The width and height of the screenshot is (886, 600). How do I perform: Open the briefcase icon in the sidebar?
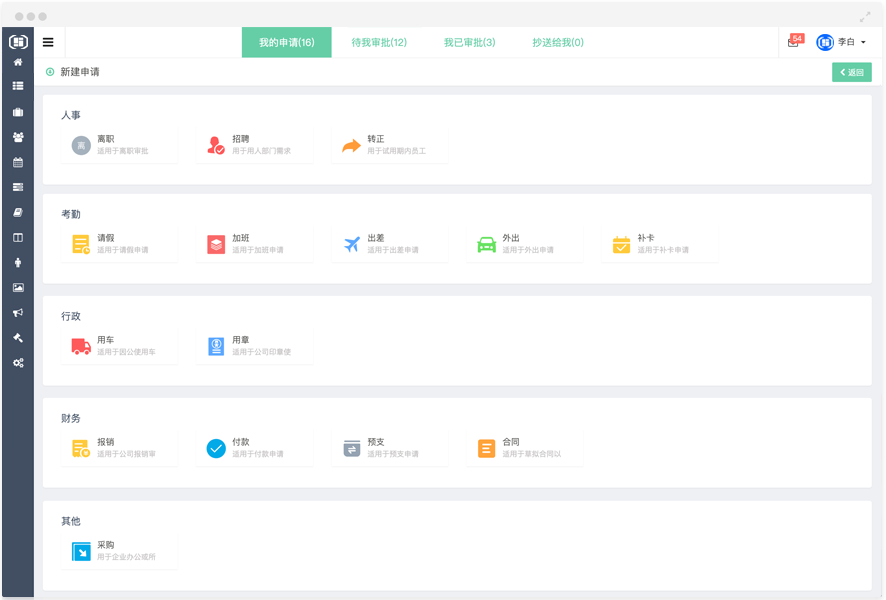tap(17, 112)
